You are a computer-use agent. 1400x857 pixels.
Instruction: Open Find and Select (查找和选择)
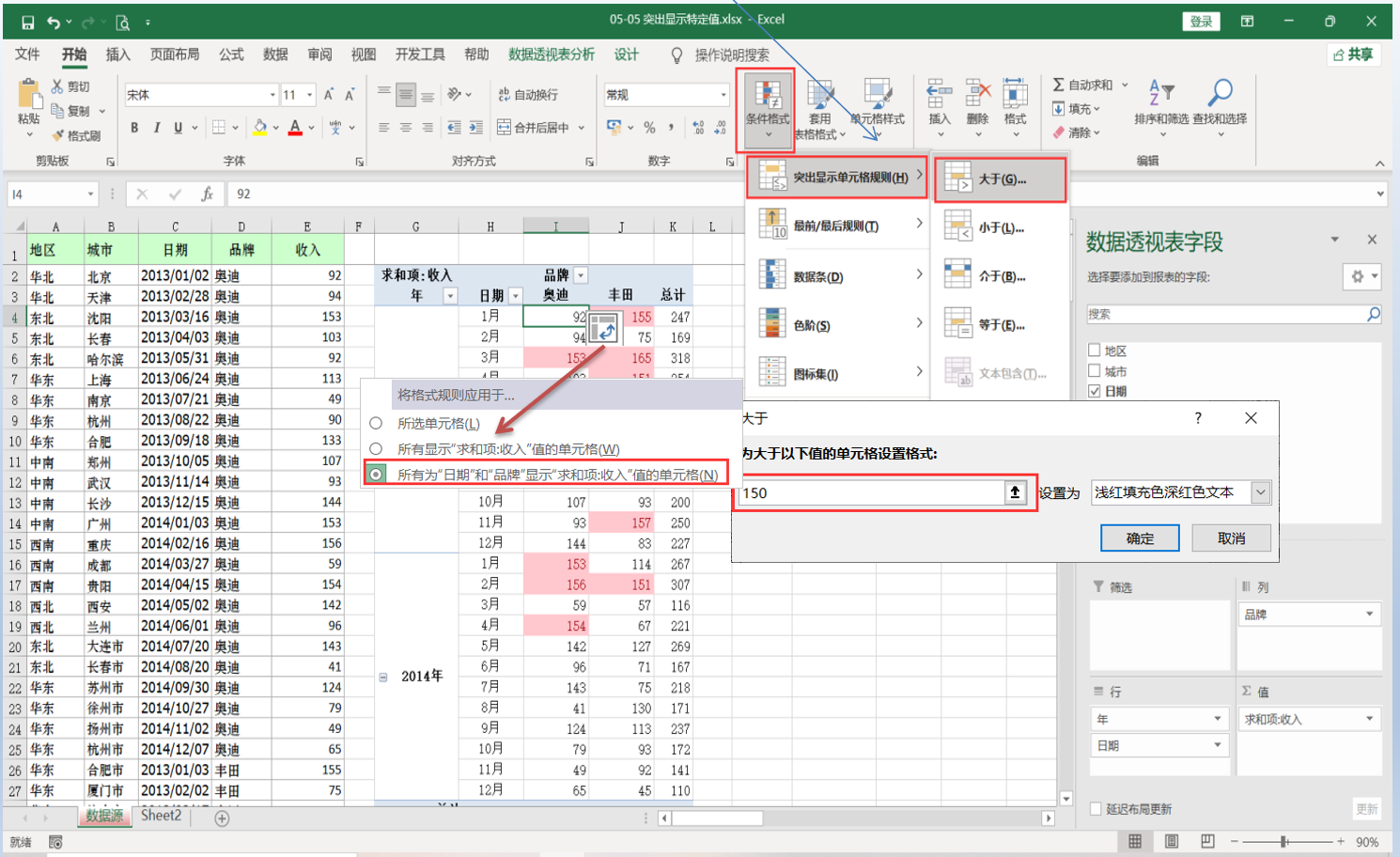pyautogui.click(x=1220, y=107)
